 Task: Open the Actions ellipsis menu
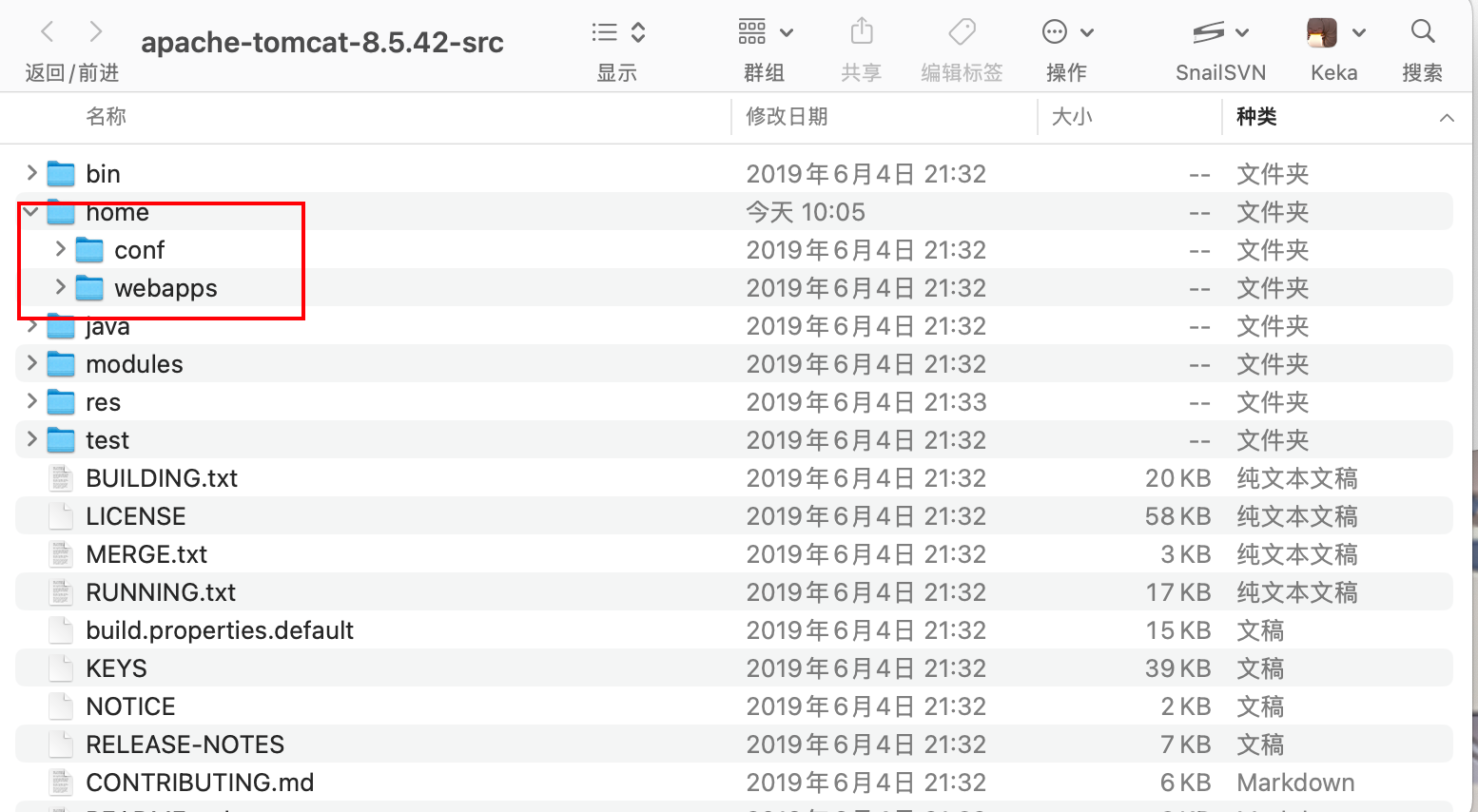1067,32
